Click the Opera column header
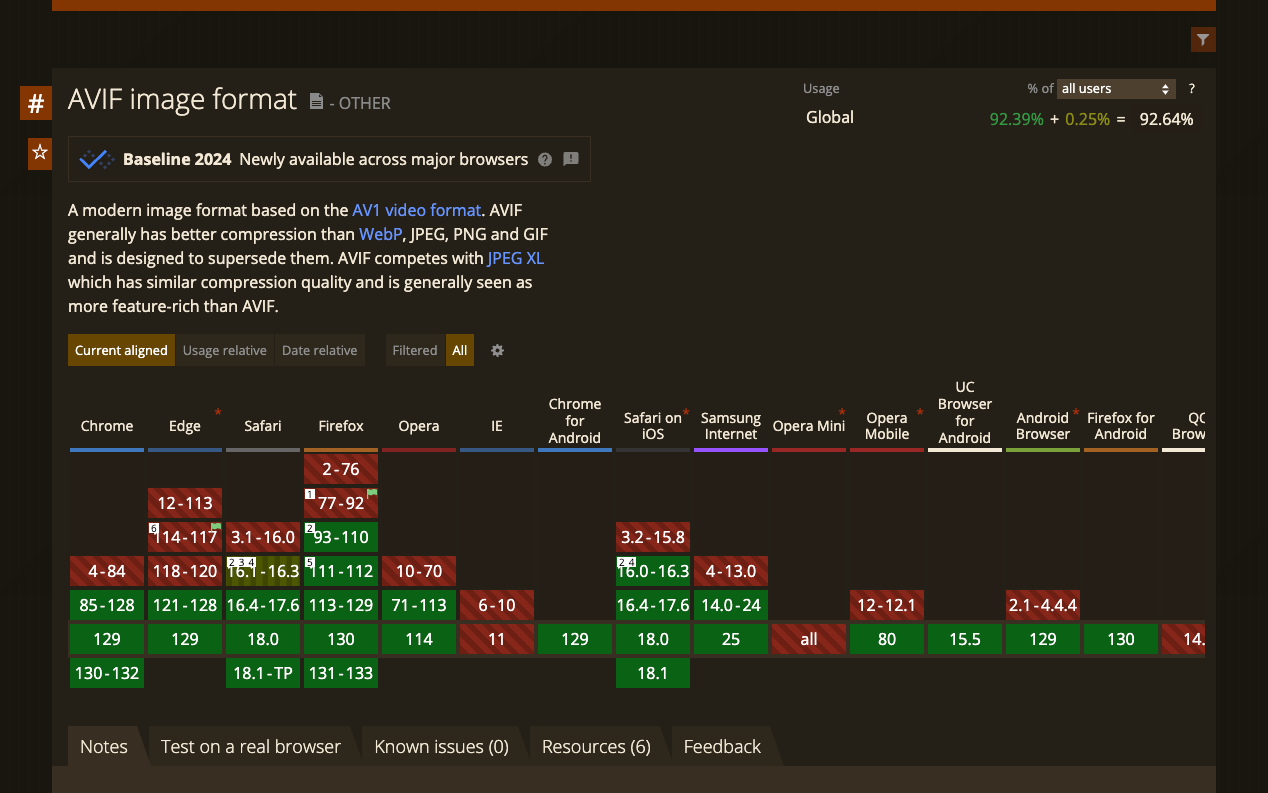 [x=419, y=426]
